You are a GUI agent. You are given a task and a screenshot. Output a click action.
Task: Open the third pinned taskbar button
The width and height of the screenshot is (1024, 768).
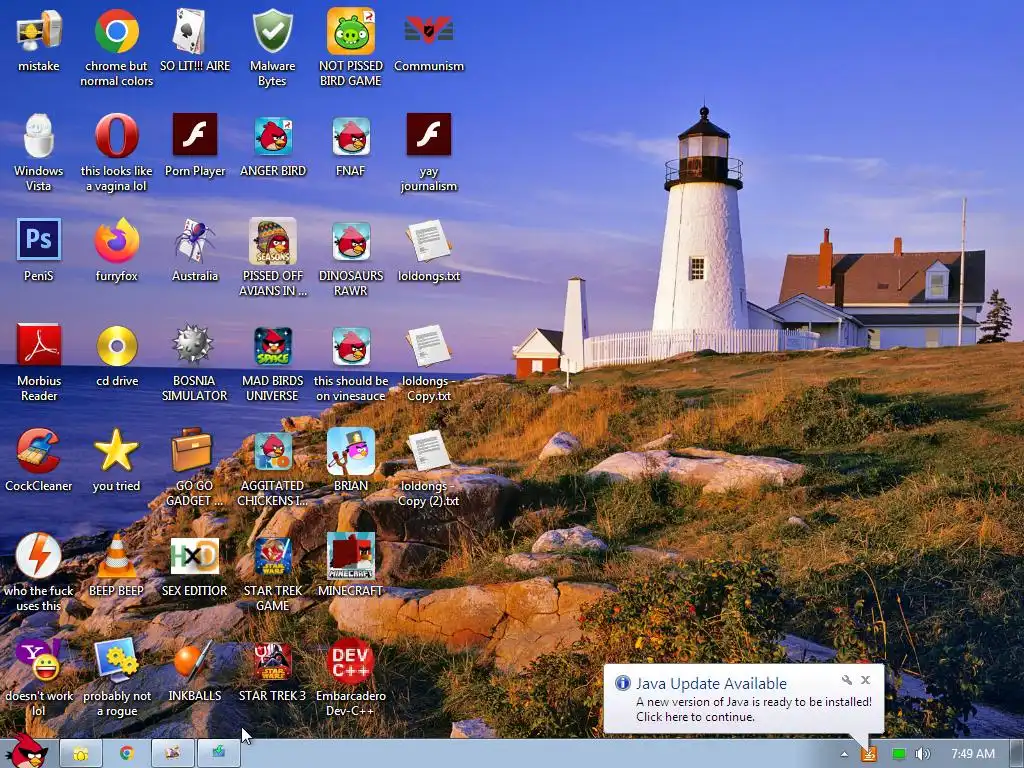[172, 754]
